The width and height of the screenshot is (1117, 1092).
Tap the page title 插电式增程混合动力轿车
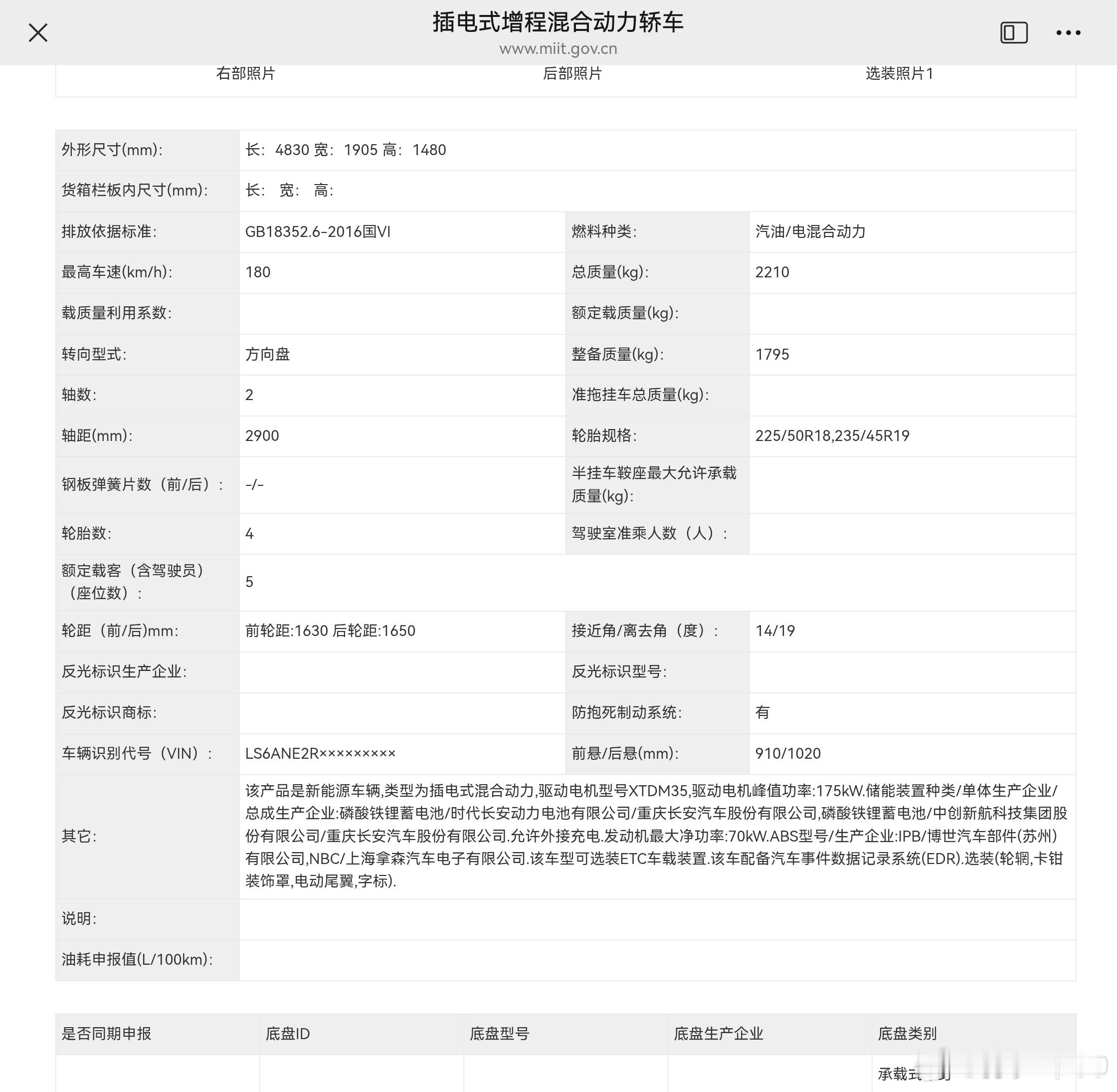[x=558, y=22]
